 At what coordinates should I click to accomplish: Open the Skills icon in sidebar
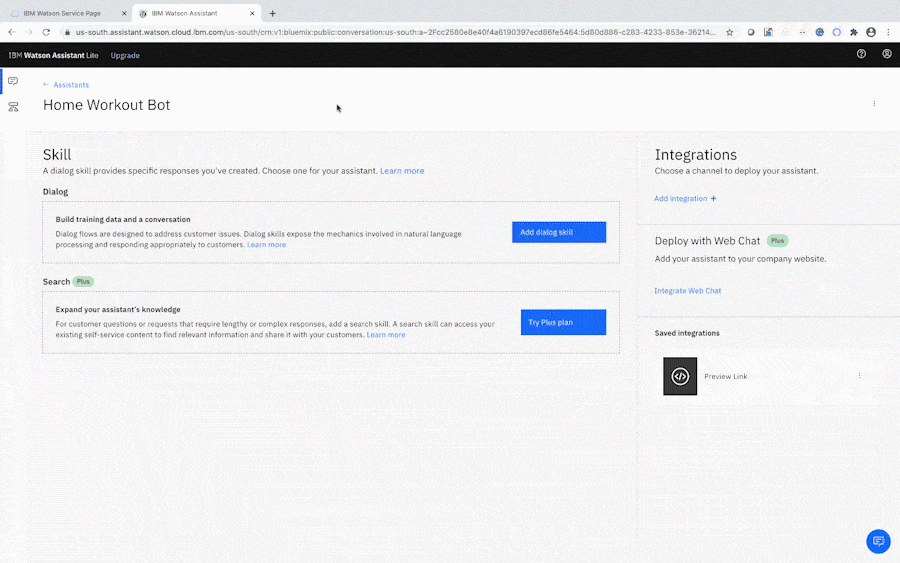(13, 107)
